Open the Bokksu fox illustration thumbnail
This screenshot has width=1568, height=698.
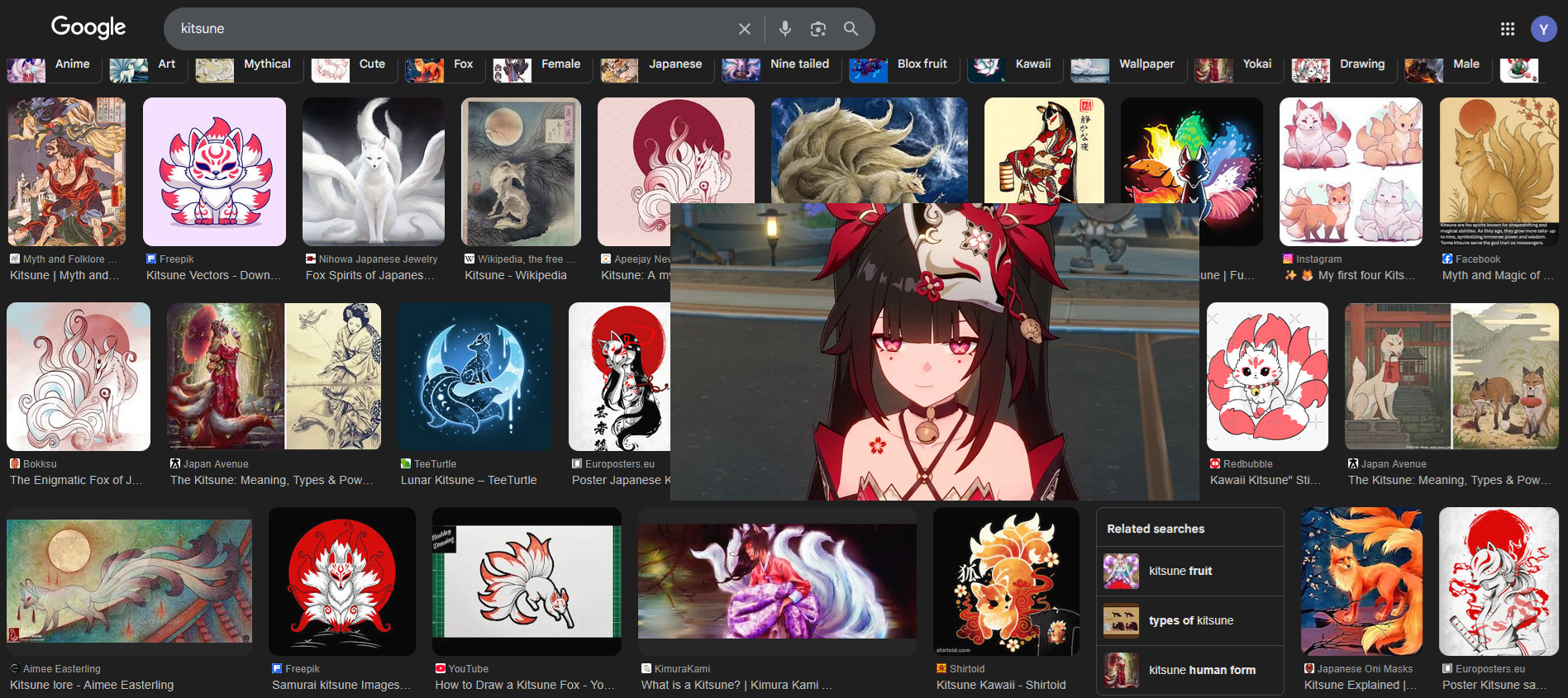79,377
